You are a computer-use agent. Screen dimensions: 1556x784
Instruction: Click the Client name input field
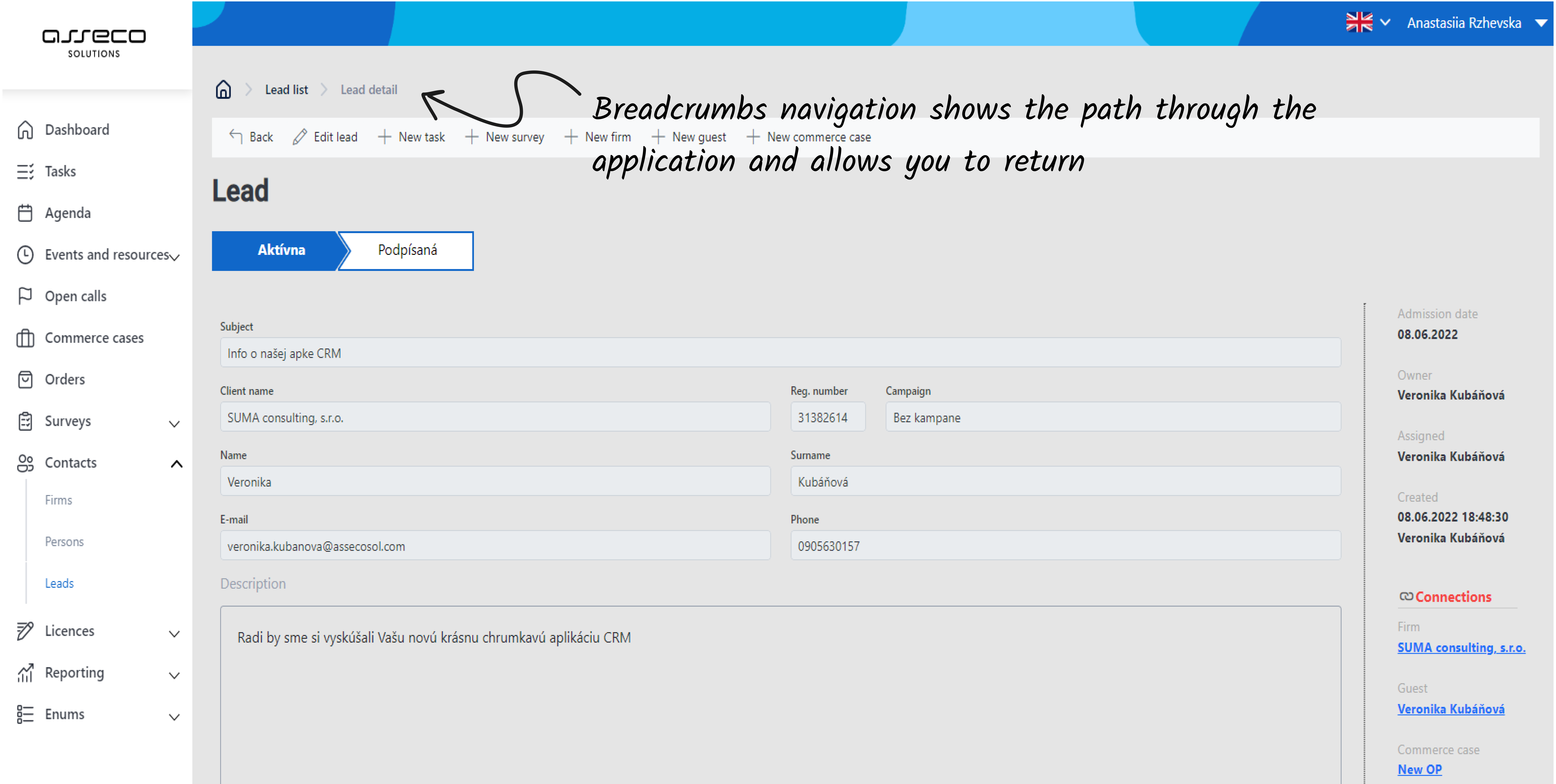point(495,417)
